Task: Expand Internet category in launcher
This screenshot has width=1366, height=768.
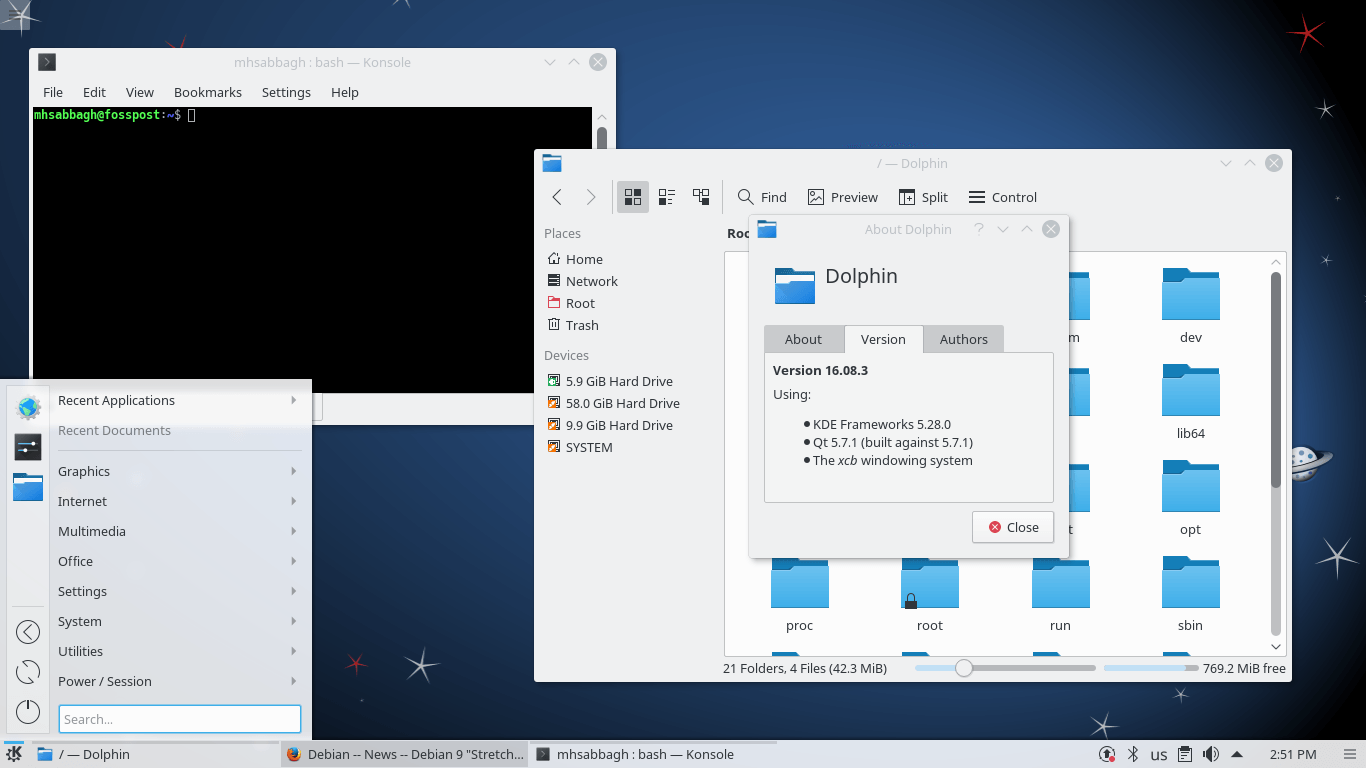Action: tap(178, 501)
